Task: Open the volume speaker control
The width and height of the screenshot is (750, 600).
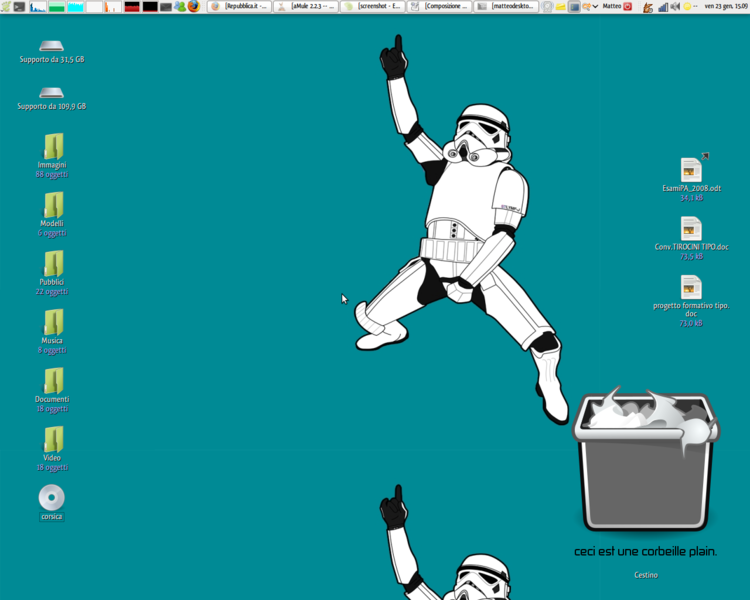Action: point(675,7)
